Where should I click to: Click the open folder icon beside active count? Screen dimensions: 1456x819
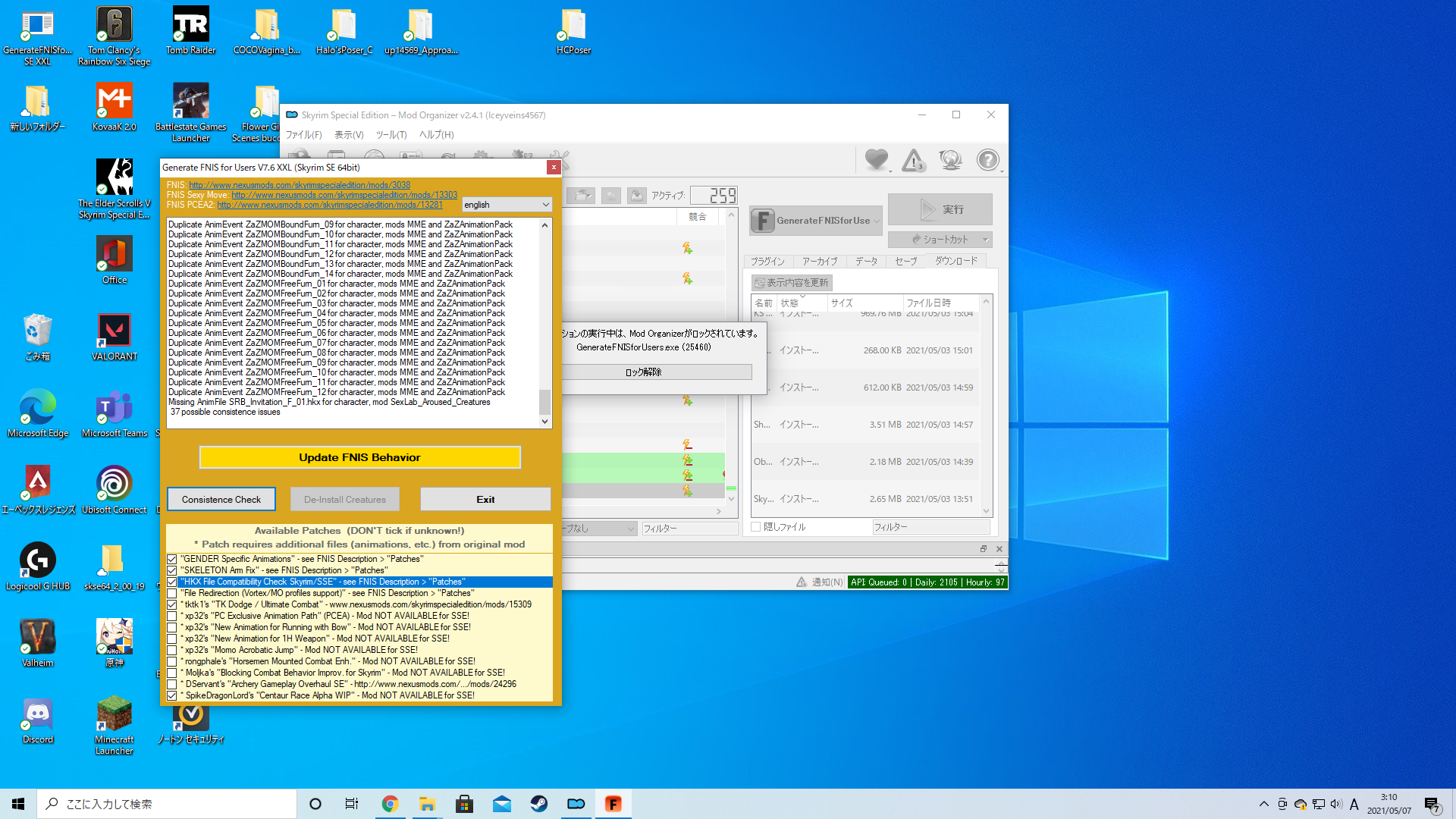coord(582,196)
